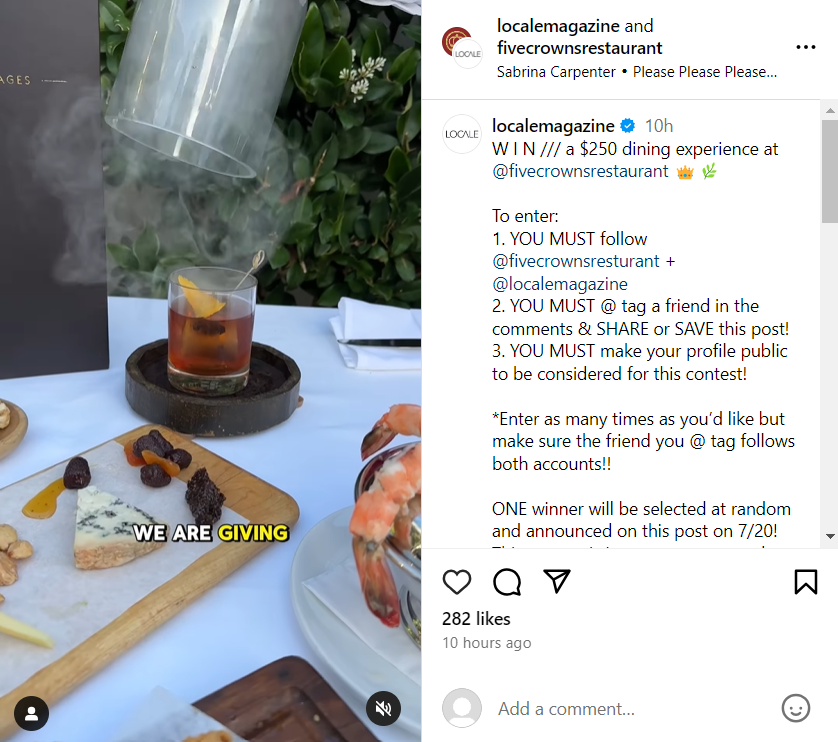Screen dimensions: 838x742
Task: Show tagged people in video
Action: click(x=32, y=714)
